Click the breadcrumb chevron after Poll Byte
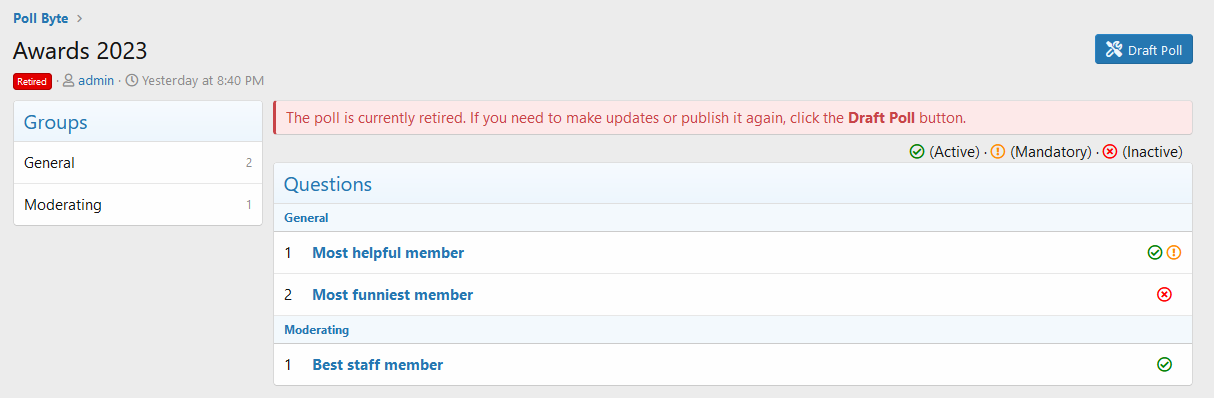Image resolution: width=1214 pixels, height=398 pixels. 79,18
